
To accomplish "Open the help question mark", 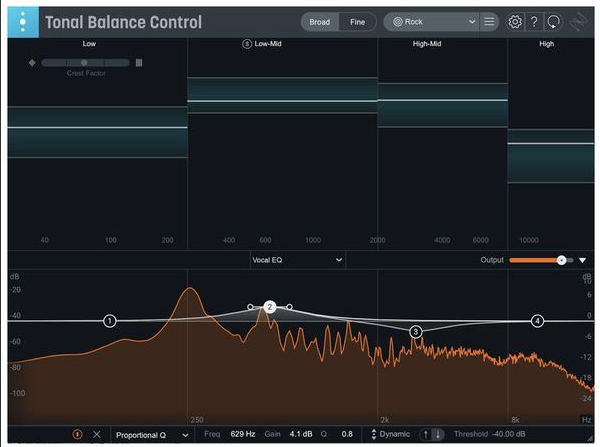I will click(534, 22).
